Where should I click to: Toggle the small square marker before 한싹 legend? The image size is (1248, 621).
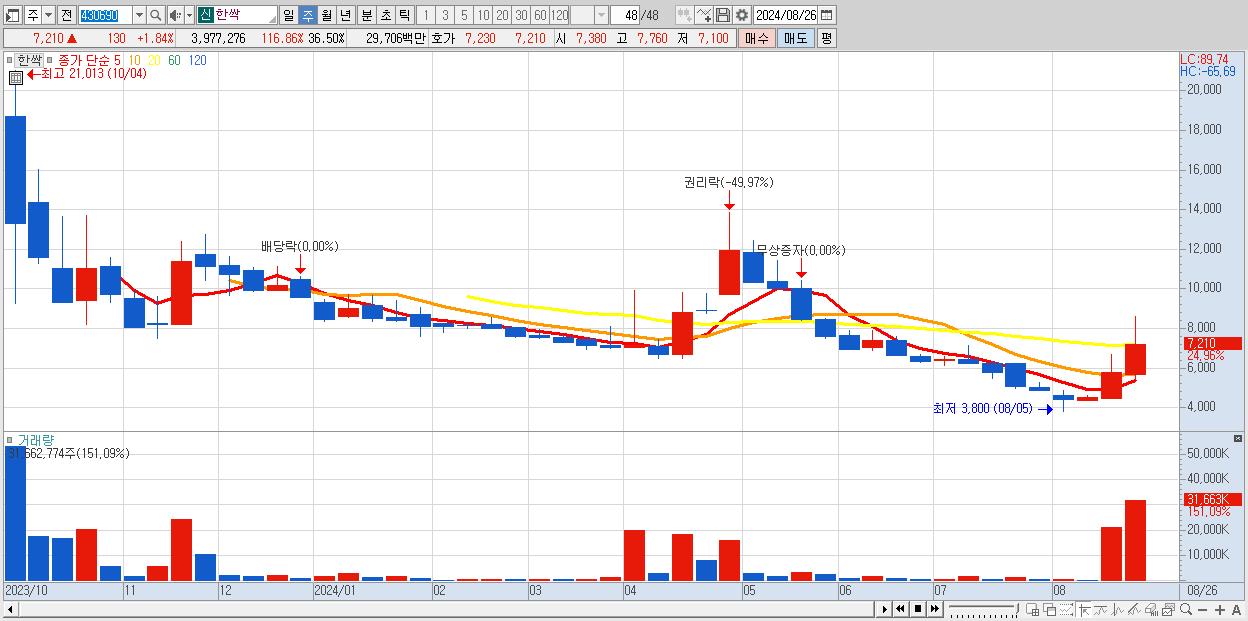pos(11,60)
